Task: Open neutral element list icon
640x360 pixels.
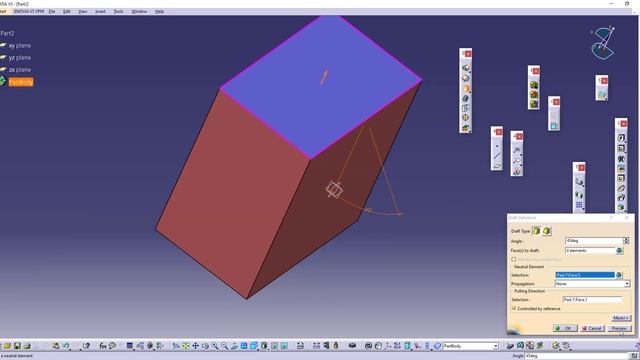Action: [x=619, y=275]
